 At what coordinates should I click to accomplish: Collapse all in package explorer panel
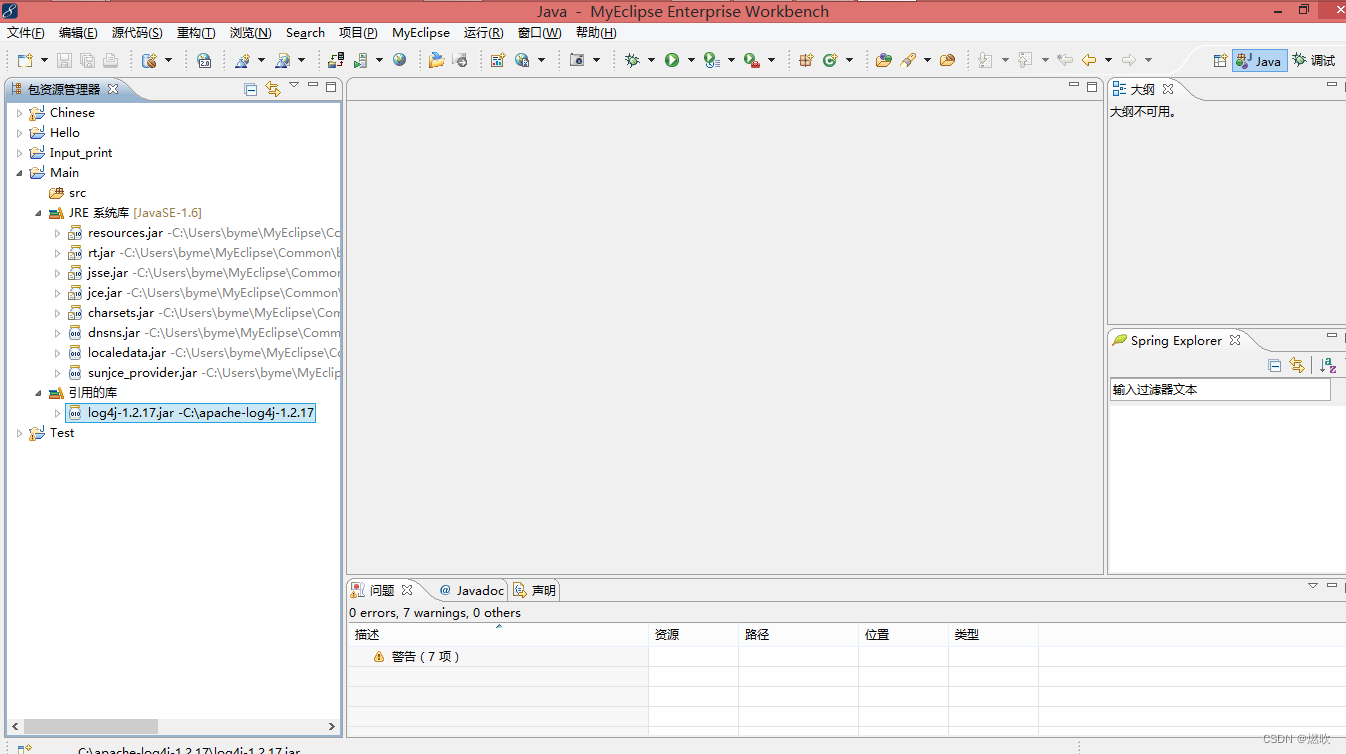251,89
